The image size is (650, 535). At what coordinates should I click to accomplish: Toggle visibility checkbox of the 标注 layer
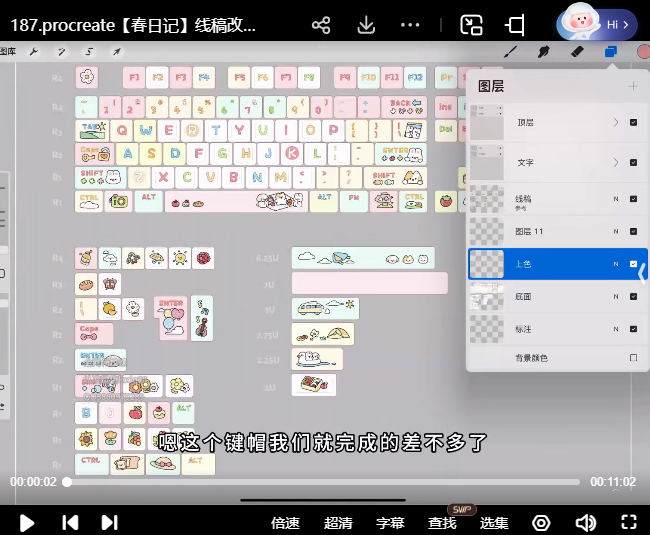(x=633, y=328)
